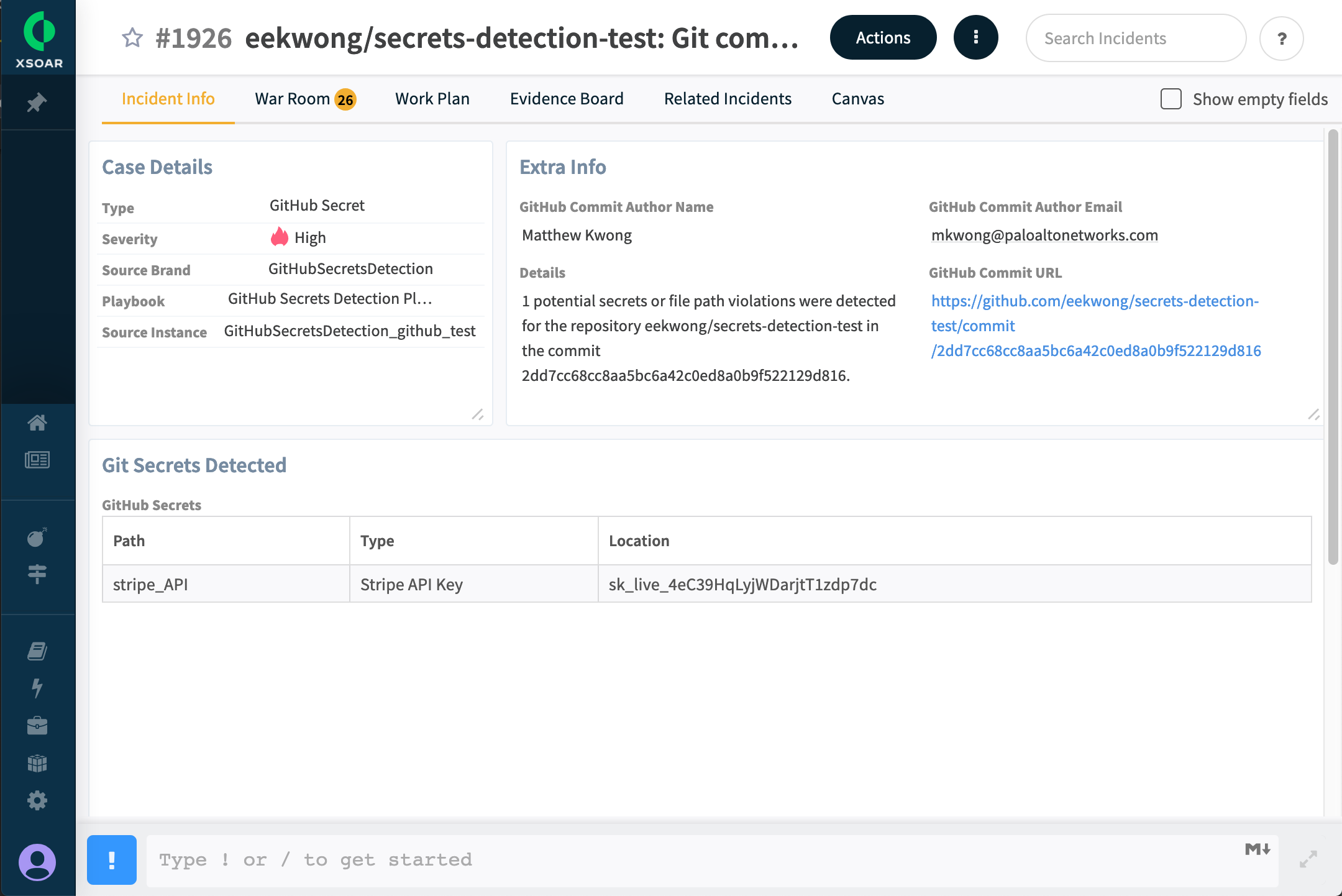Click the pin icon in sidebar
1342x896 pixels.
coord(37,103)
